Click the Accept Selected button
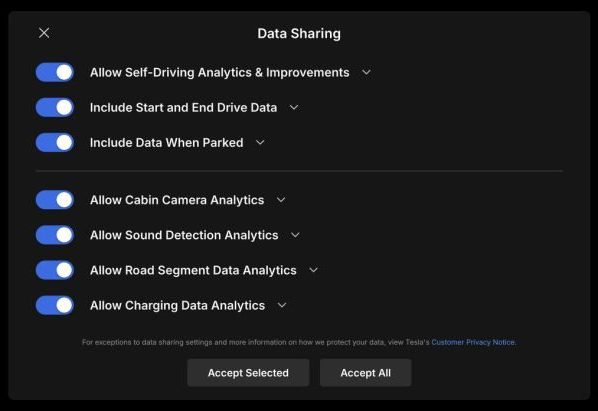The width and height of the screenshot is (598, 411). pos(248,373)
